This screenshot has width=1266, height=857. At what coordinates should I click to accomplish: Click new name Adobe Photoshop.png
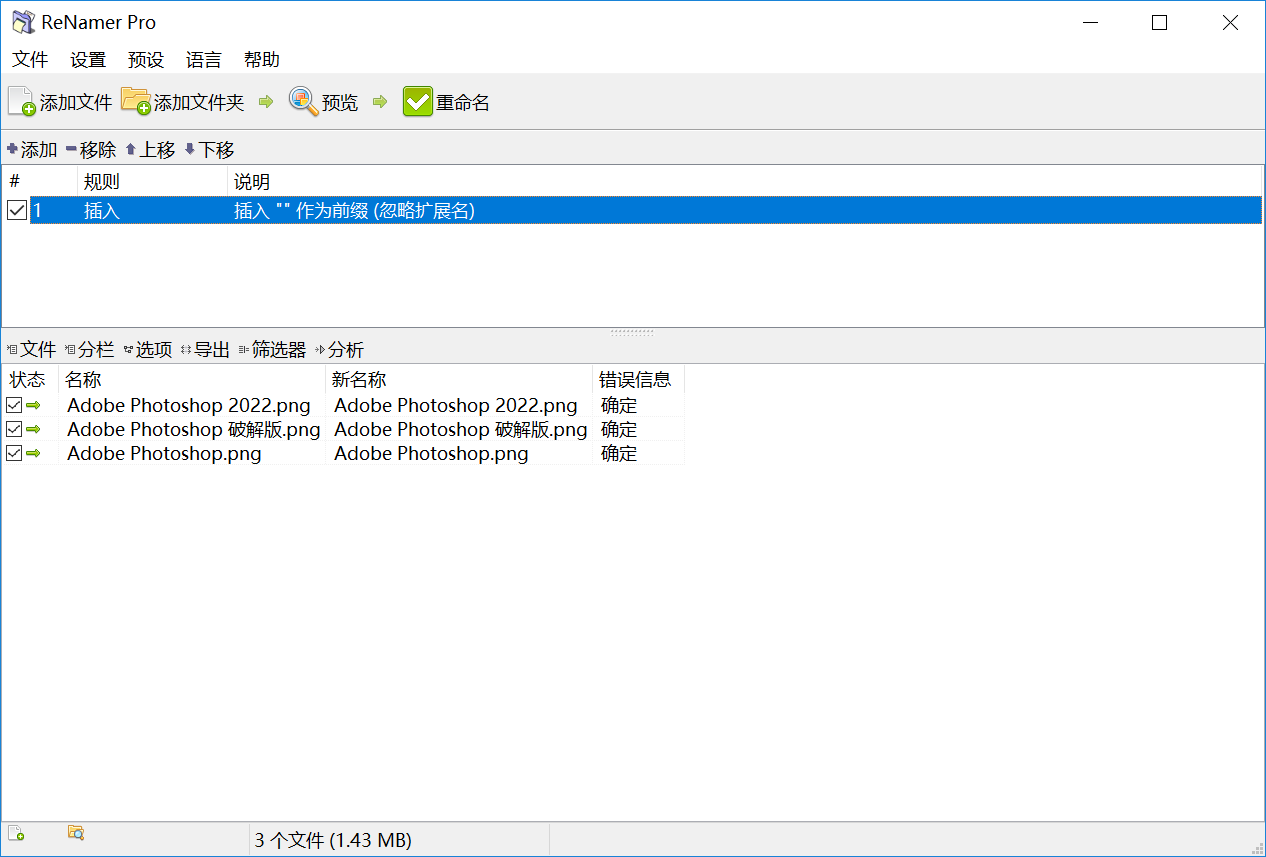pos(431,453)
